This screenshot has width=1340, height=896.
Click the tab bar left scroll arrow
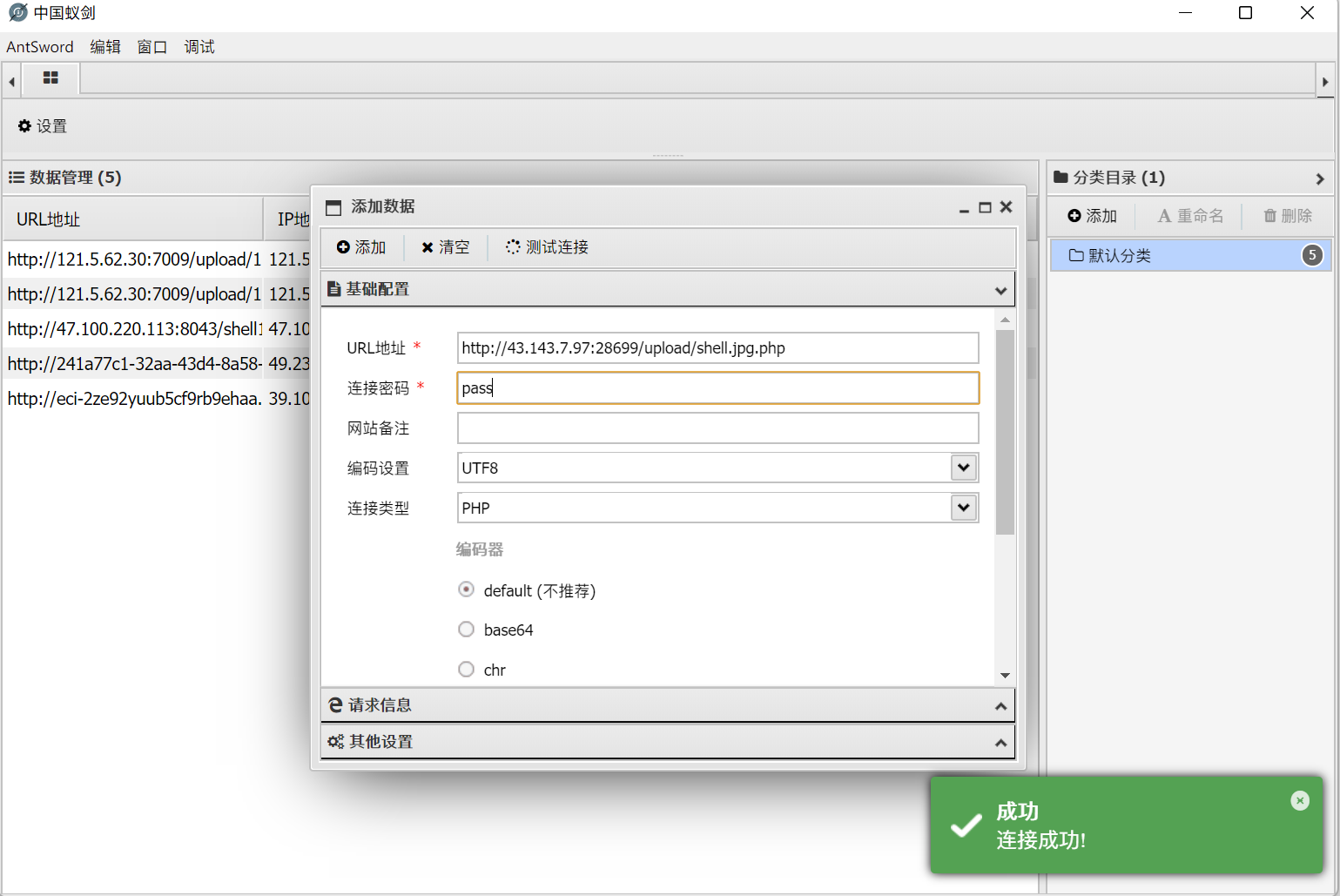[11, 82]
